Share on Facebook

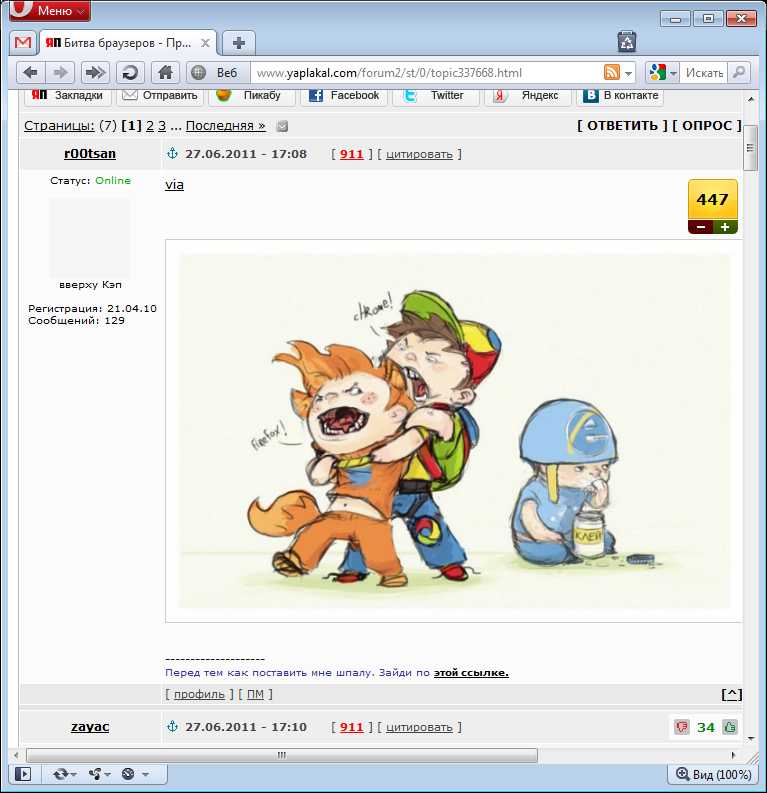click(x=344, y=95)
